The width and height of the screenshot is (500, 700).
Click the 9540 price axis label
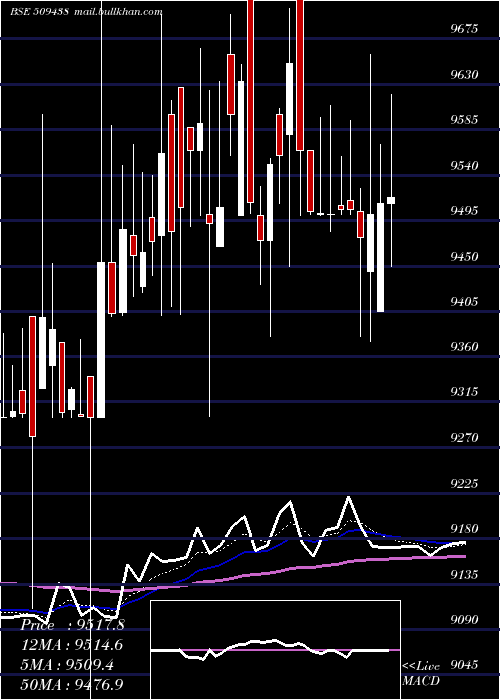click(x=464, y=166)
